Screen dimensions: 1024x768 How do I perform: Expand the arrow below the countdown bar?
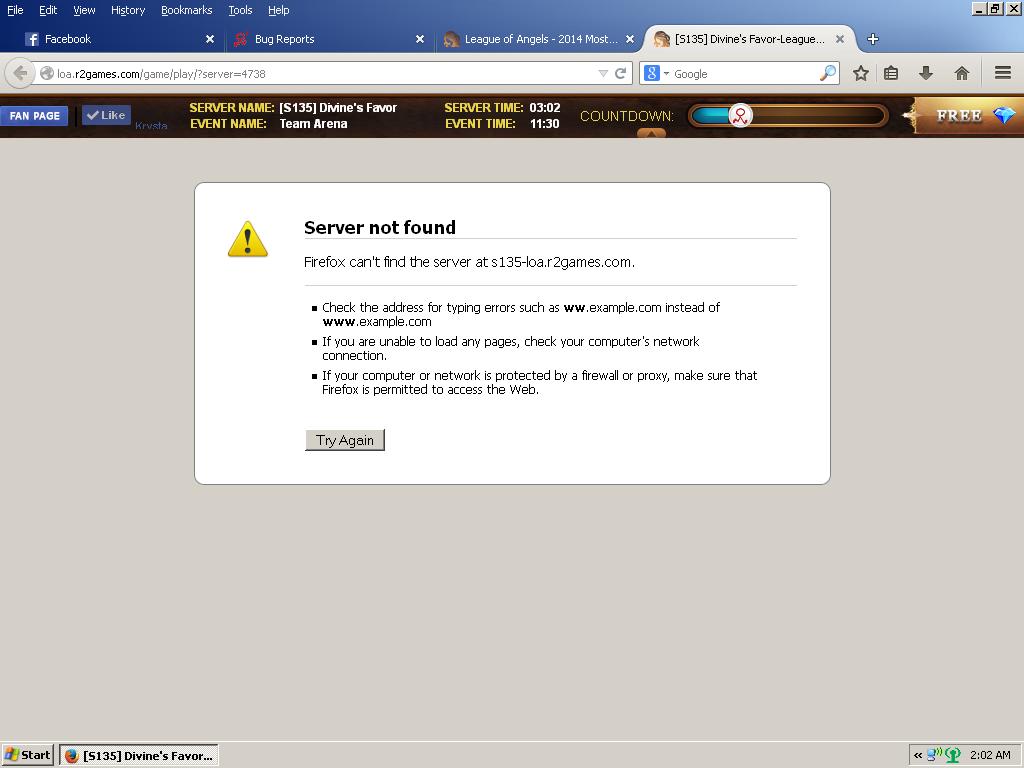point(651,133)
